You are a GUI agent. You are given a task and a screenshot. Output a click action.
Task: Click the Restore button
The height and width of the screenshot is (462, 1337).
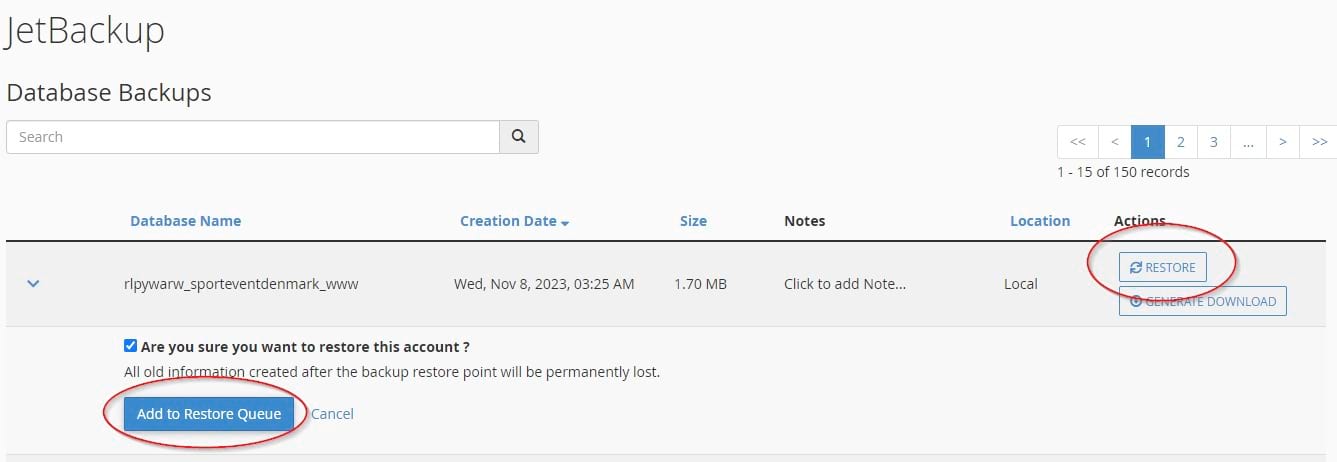1162,267
